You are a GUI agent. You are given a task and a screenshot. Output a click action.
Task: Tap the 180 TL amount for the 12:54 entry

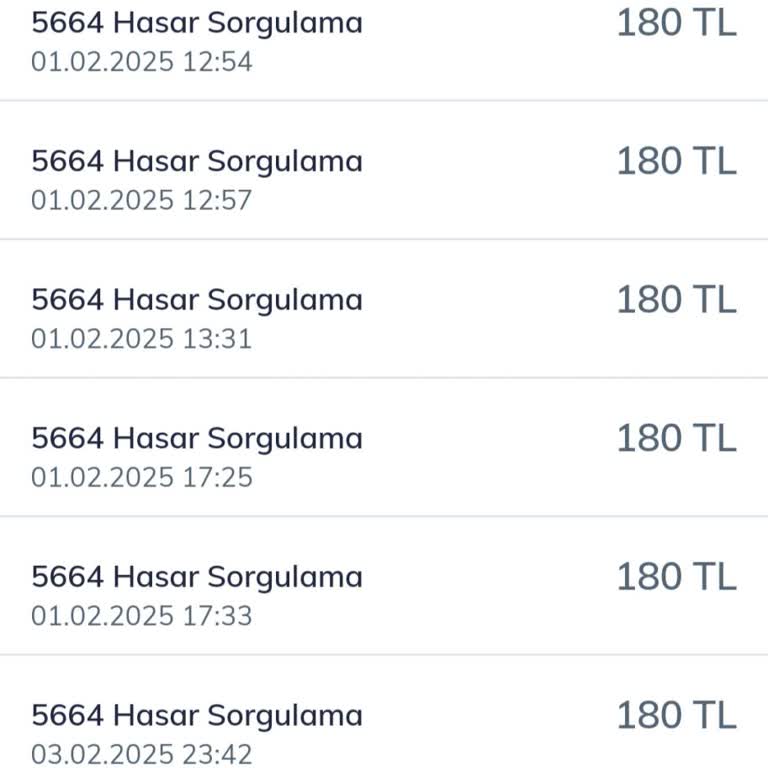(676, 22)
